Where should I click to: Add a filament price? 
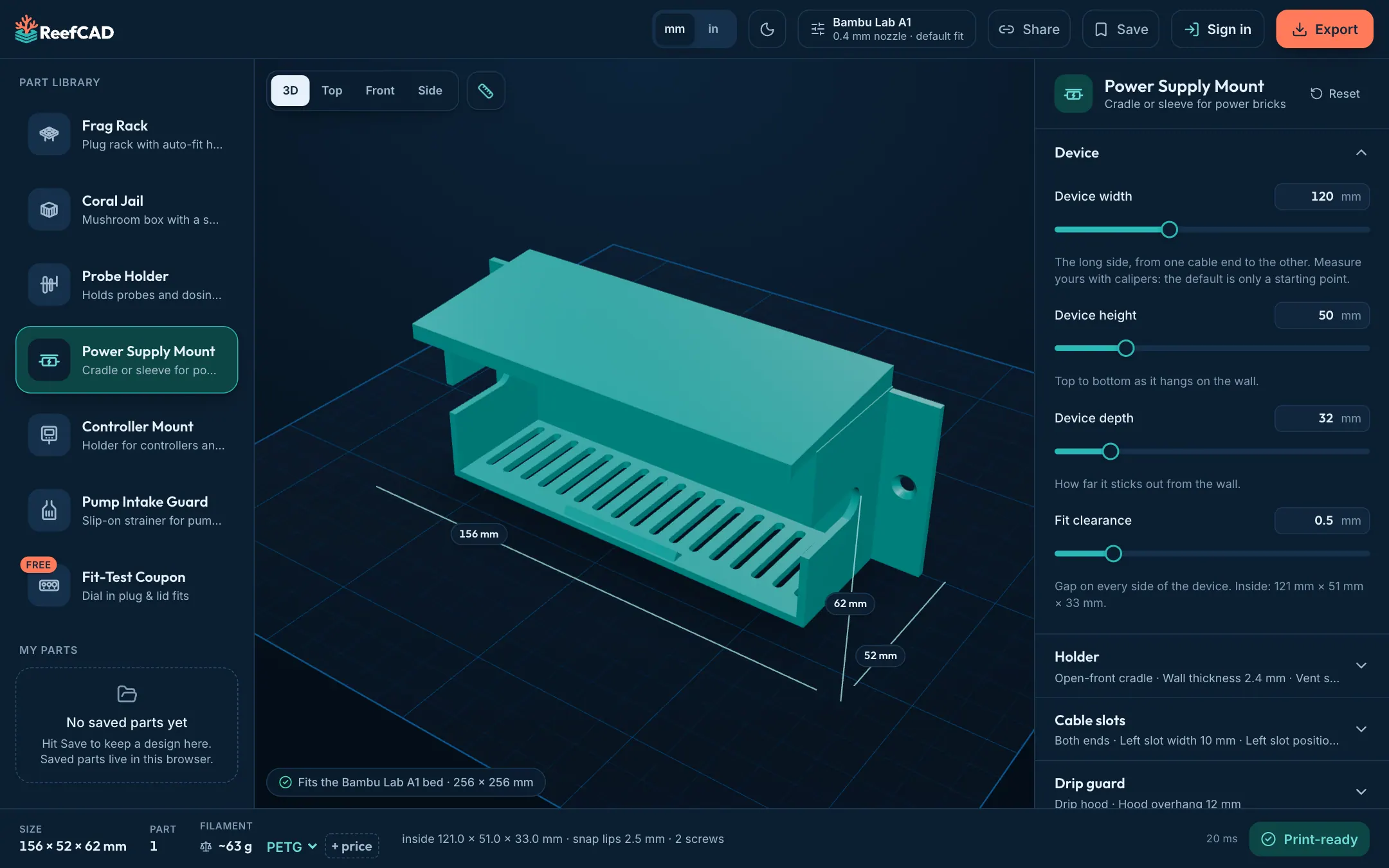pos(352,846)
